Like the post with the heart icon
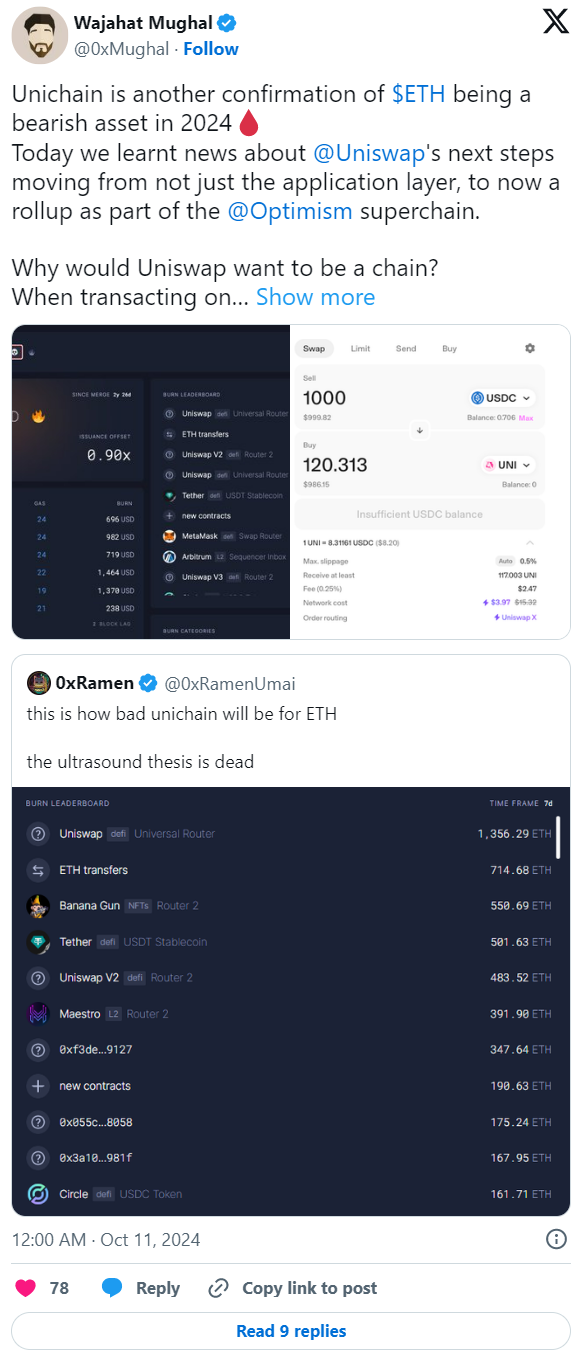The height and width of the screenshot is (1362, 586). tap(27, 1288)
